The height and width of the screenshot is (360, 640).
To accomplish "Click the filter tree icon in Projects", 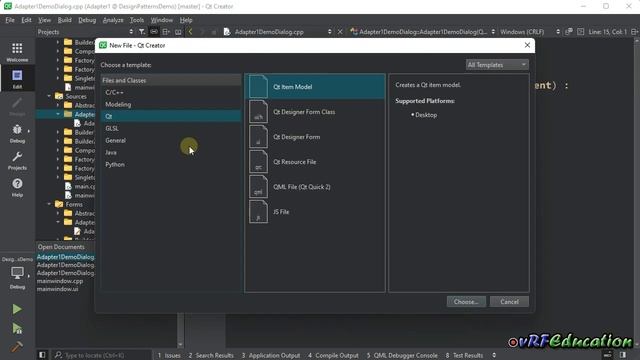I will (x=142, y=32).
